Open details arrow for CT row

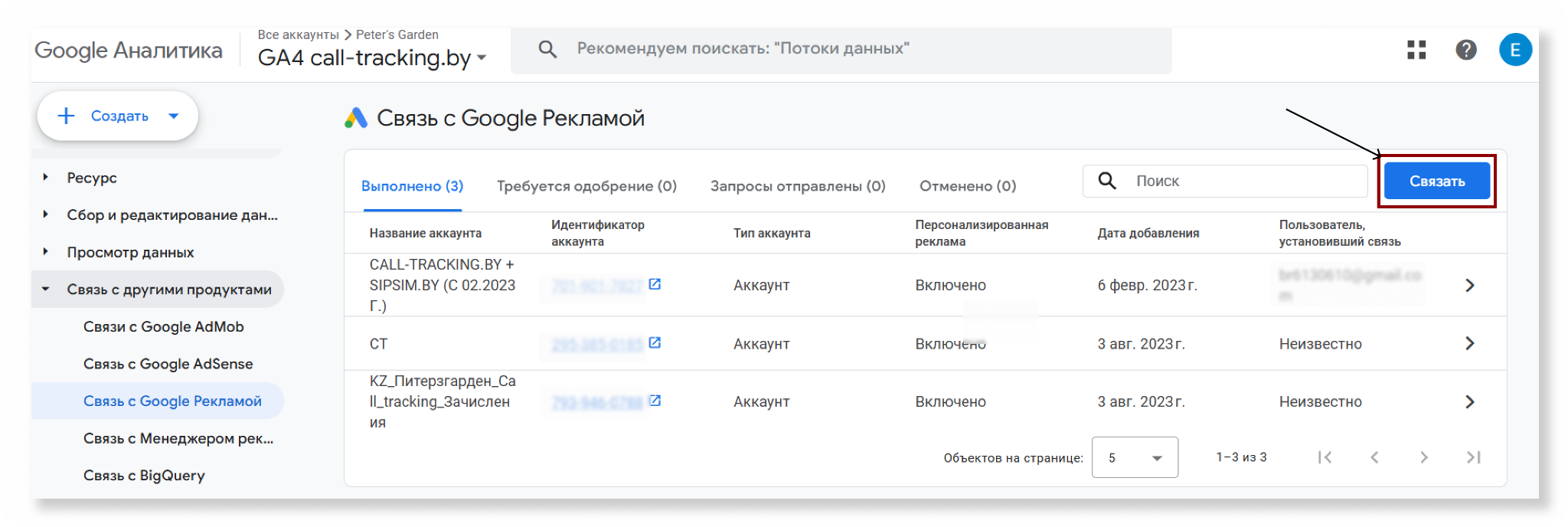1469,343
